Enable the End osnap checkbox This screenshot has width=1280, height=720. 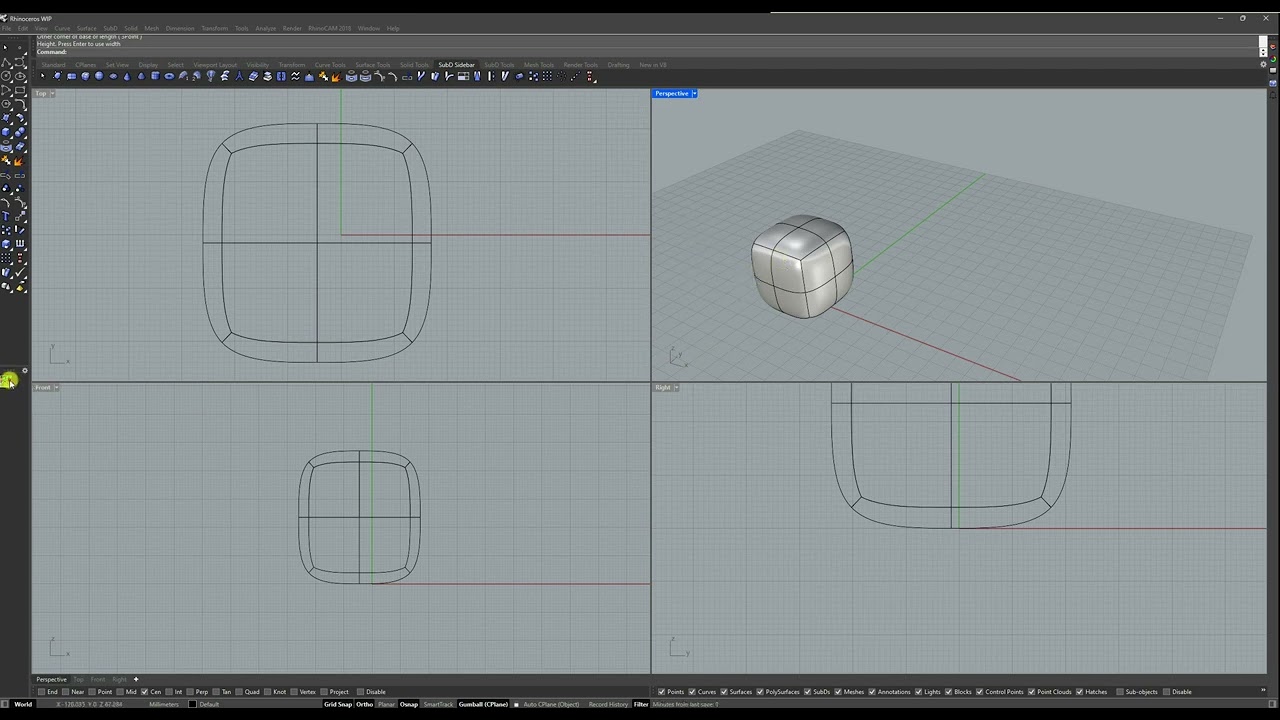[41, 691]
